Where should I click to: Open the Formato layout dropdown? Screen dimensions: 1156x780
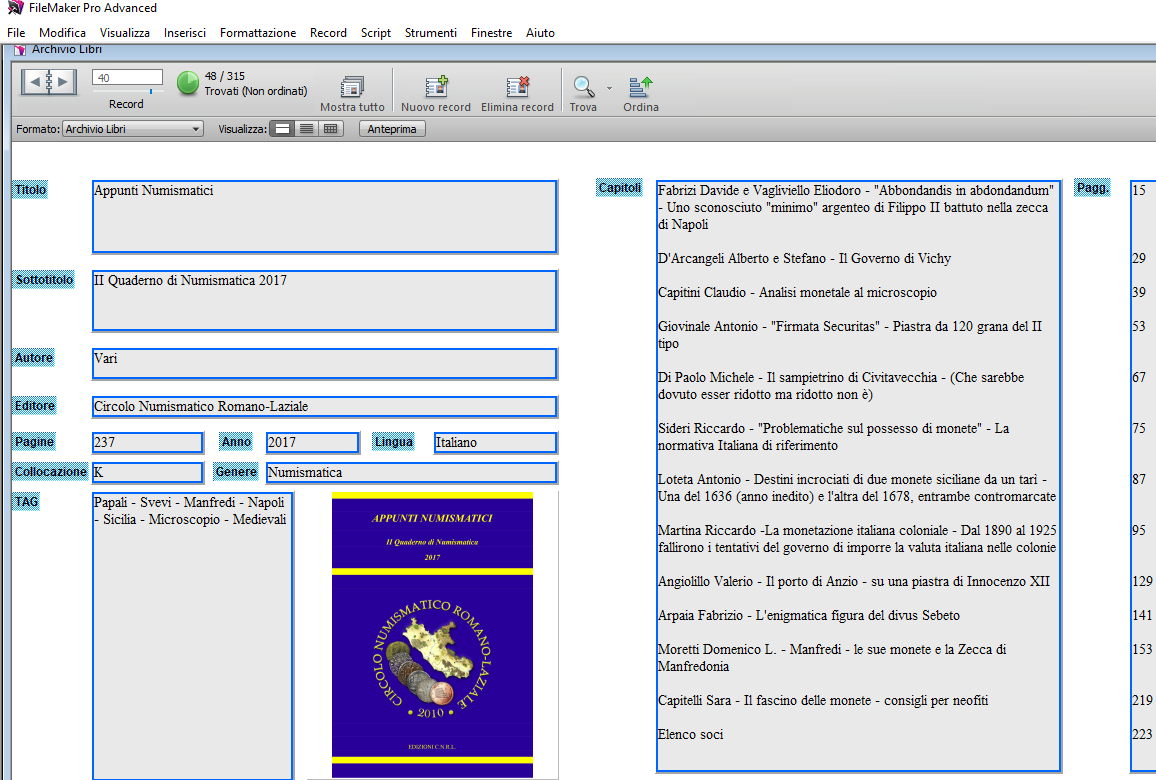(133, 129)
